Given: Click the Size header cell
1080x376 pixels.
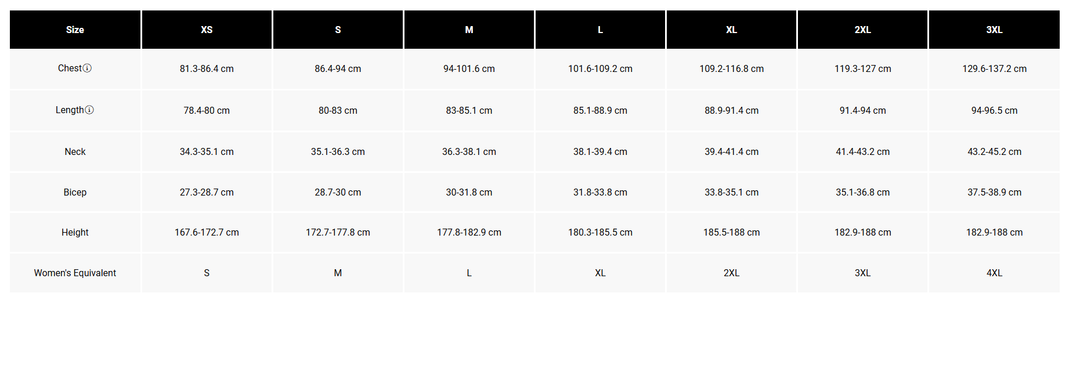Looking at the screenshot, I should (x=75, y=30).
